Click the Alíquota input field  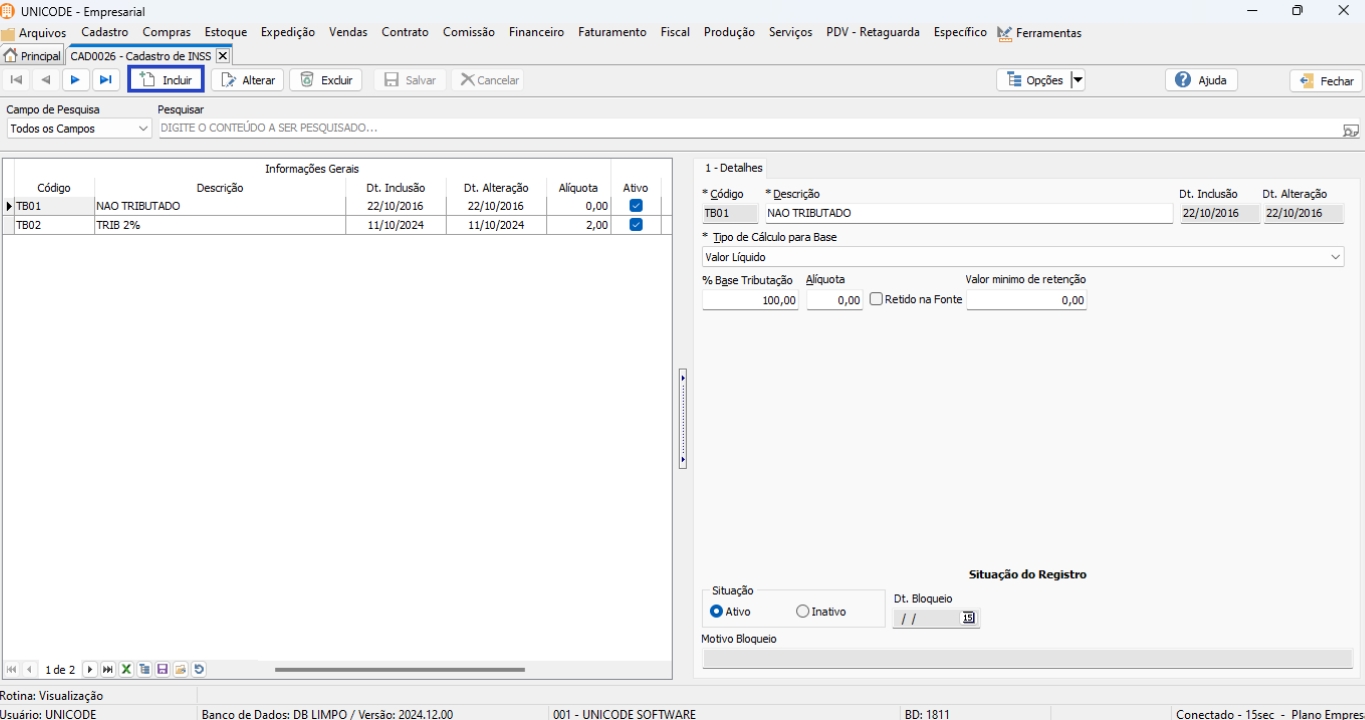[x=834, y=300]
